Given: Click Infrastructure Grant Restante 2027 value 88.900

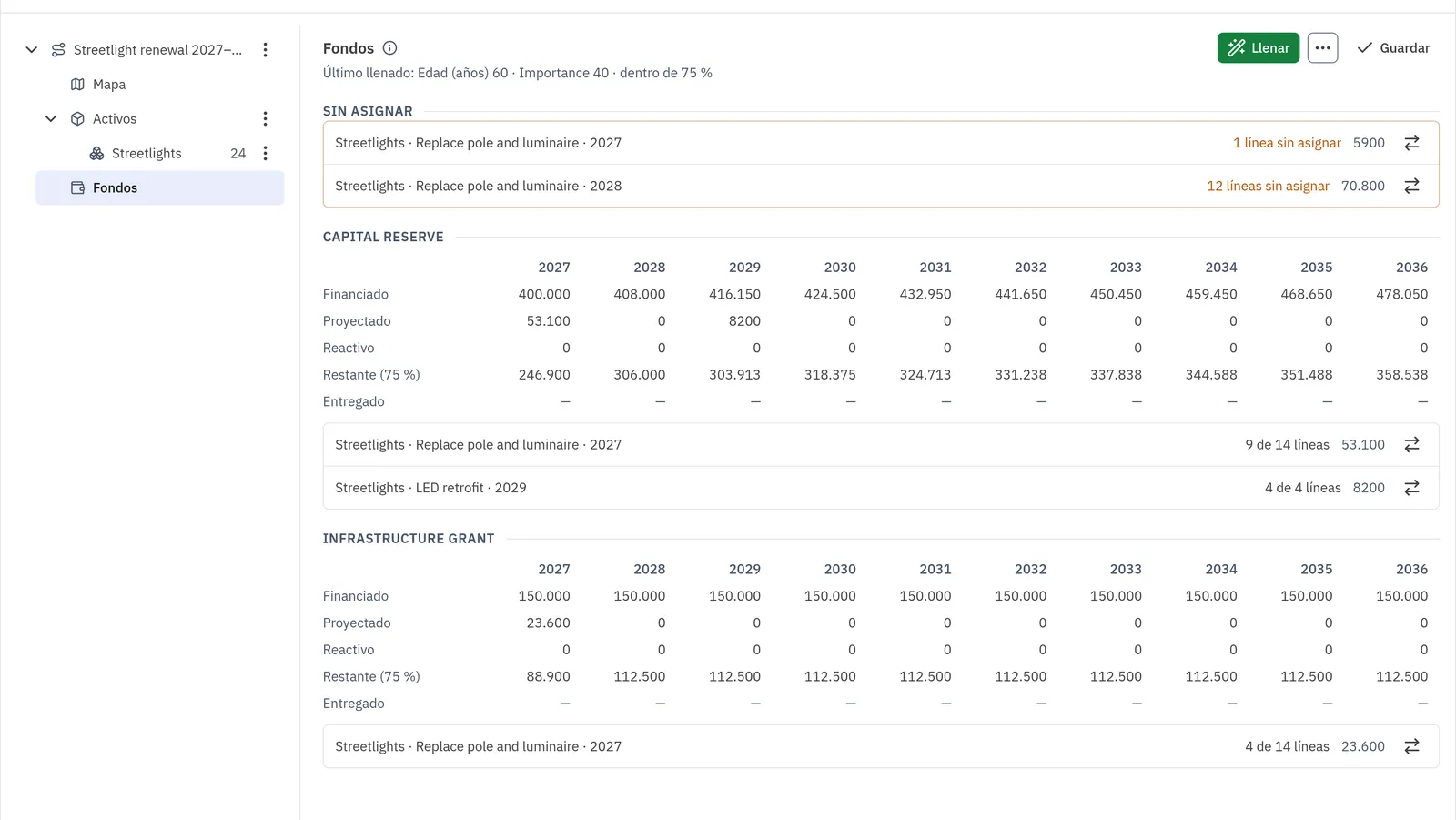Looking at the screenshot, I should (548, 677).
